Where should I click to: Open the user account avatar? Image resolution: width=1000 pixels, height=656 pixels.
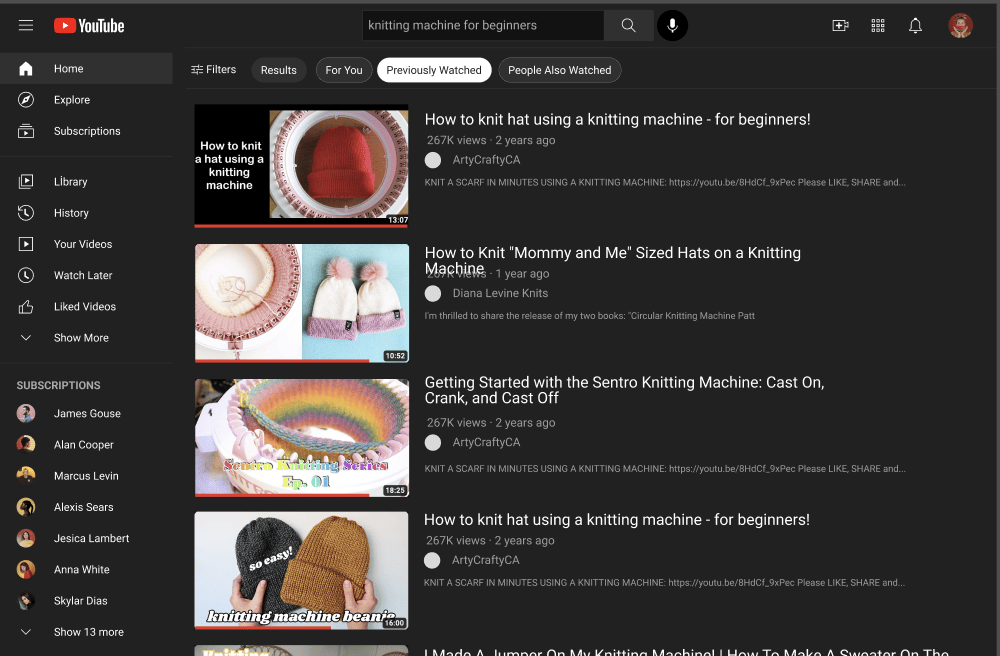point(960,26)
